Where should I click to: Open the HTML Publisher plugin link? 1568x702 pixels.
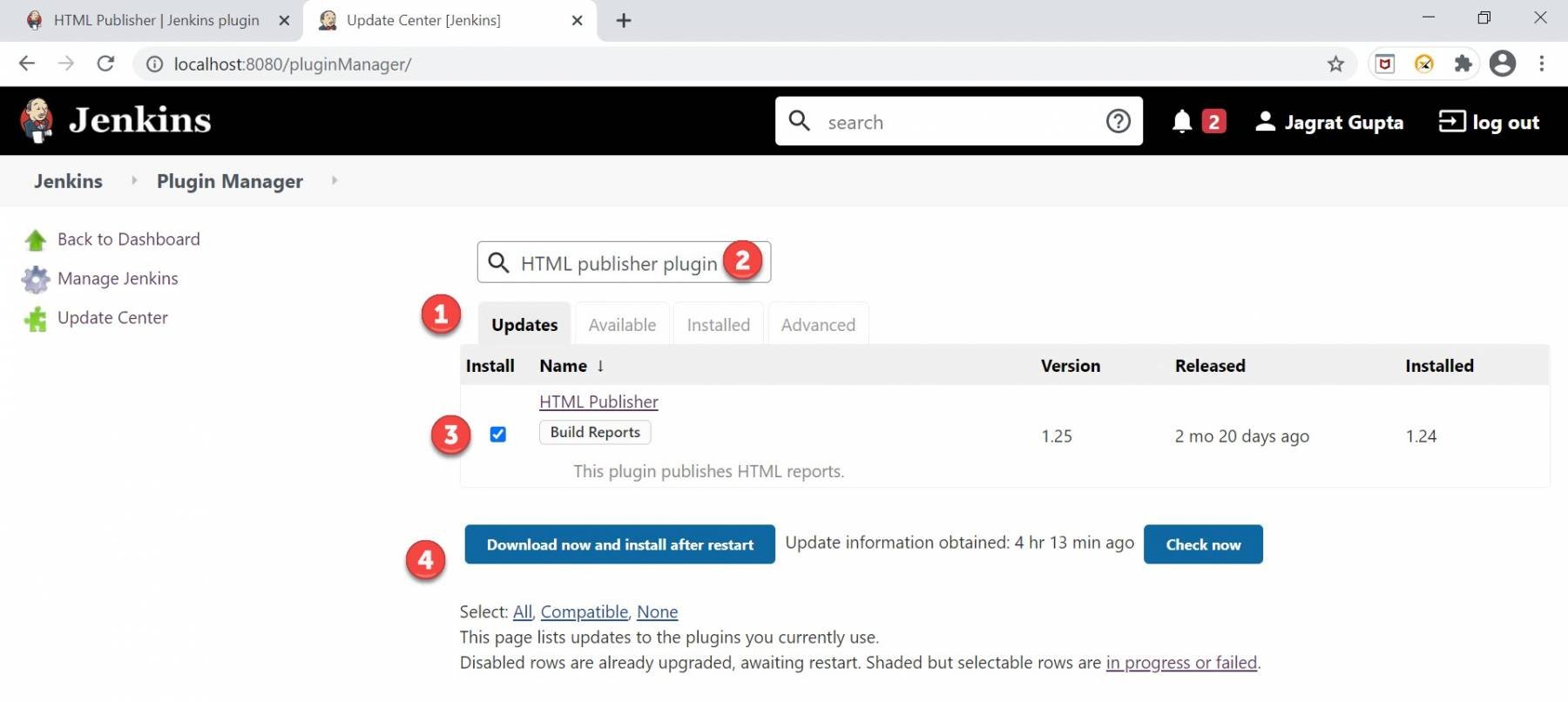[x=598, y=402]
